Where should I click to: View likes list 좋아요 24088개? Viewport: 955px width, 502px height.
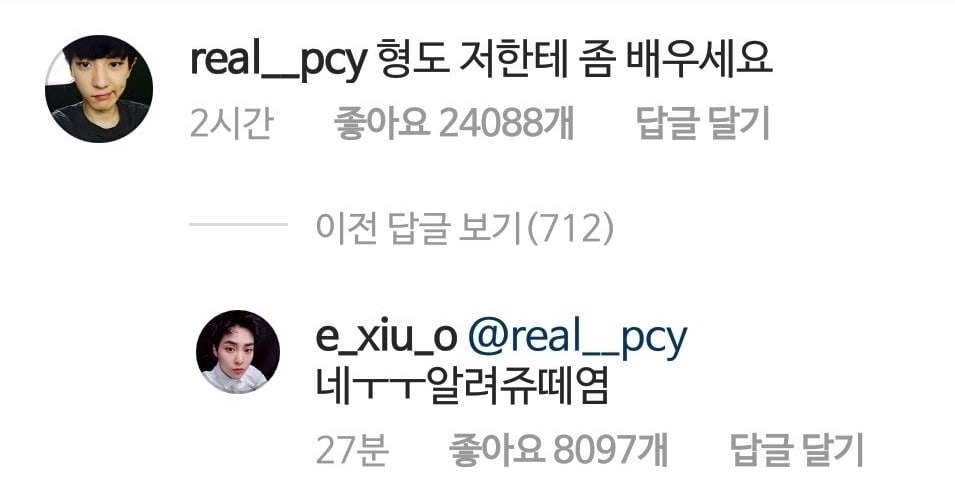click(x=454, y=123)
